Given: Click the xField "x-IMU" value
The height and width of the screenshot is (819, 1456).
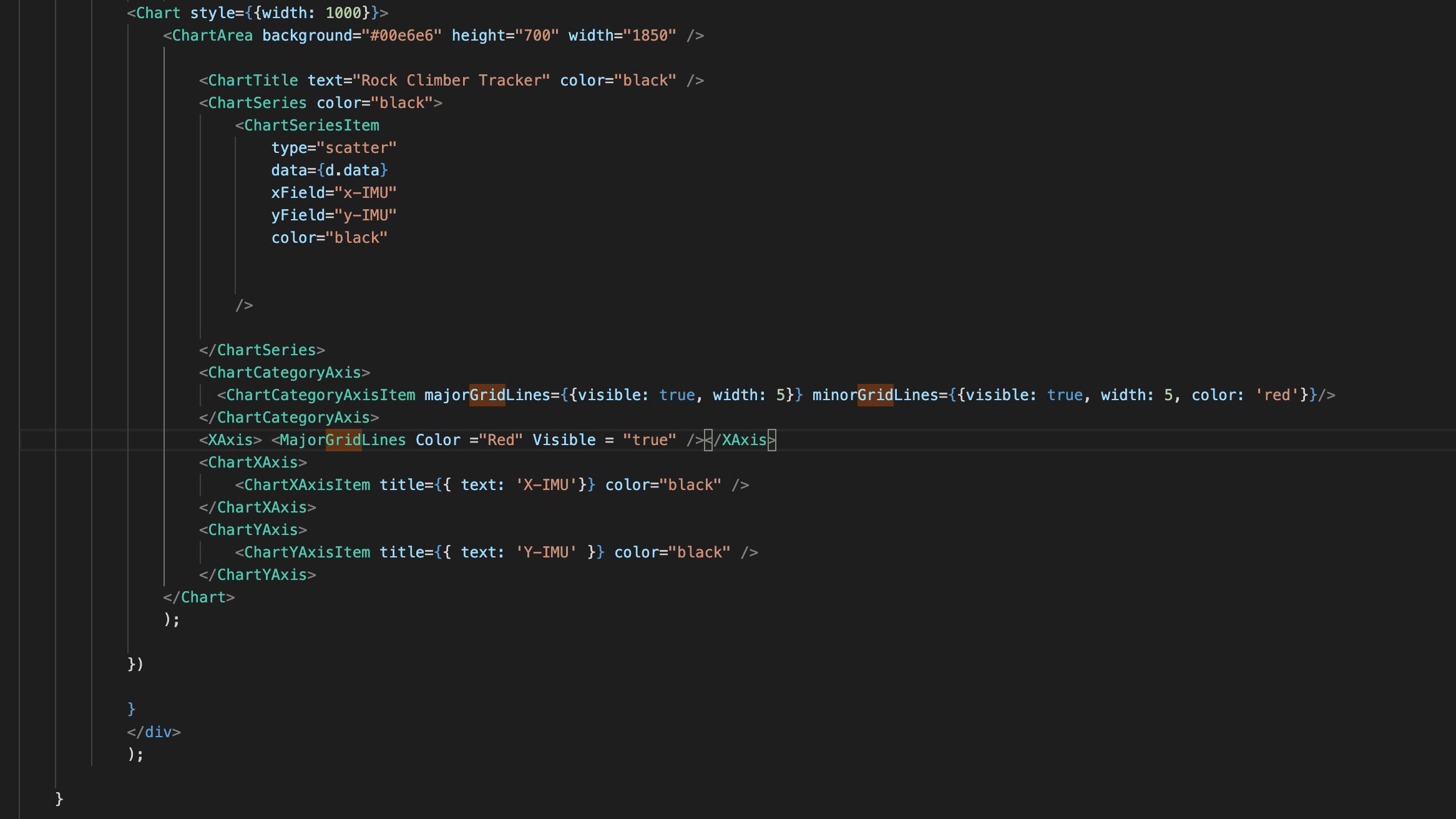Looking at the screenshot, I should (365, 193).
